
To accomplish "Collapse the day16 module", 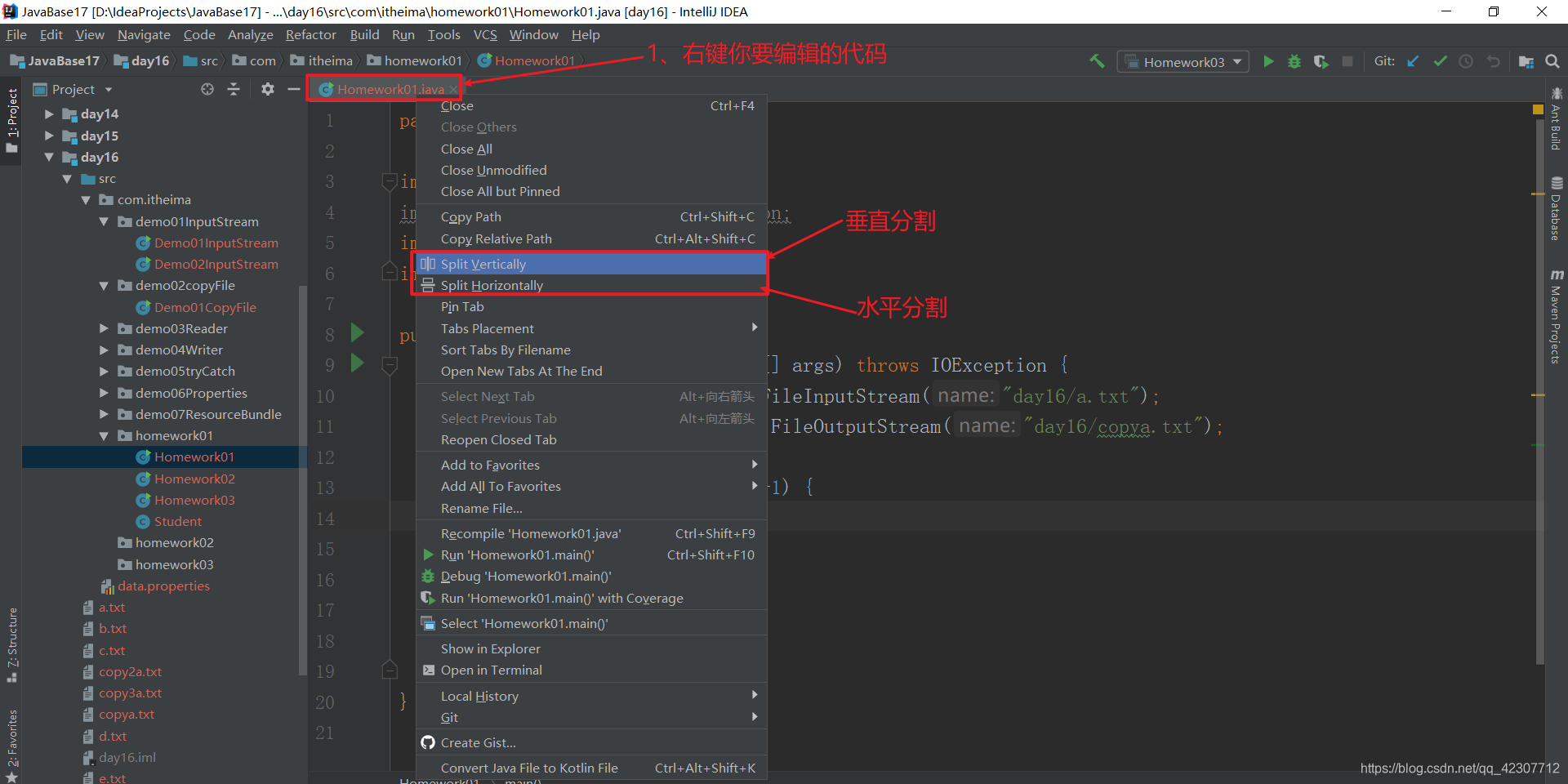I will (49, 157).
